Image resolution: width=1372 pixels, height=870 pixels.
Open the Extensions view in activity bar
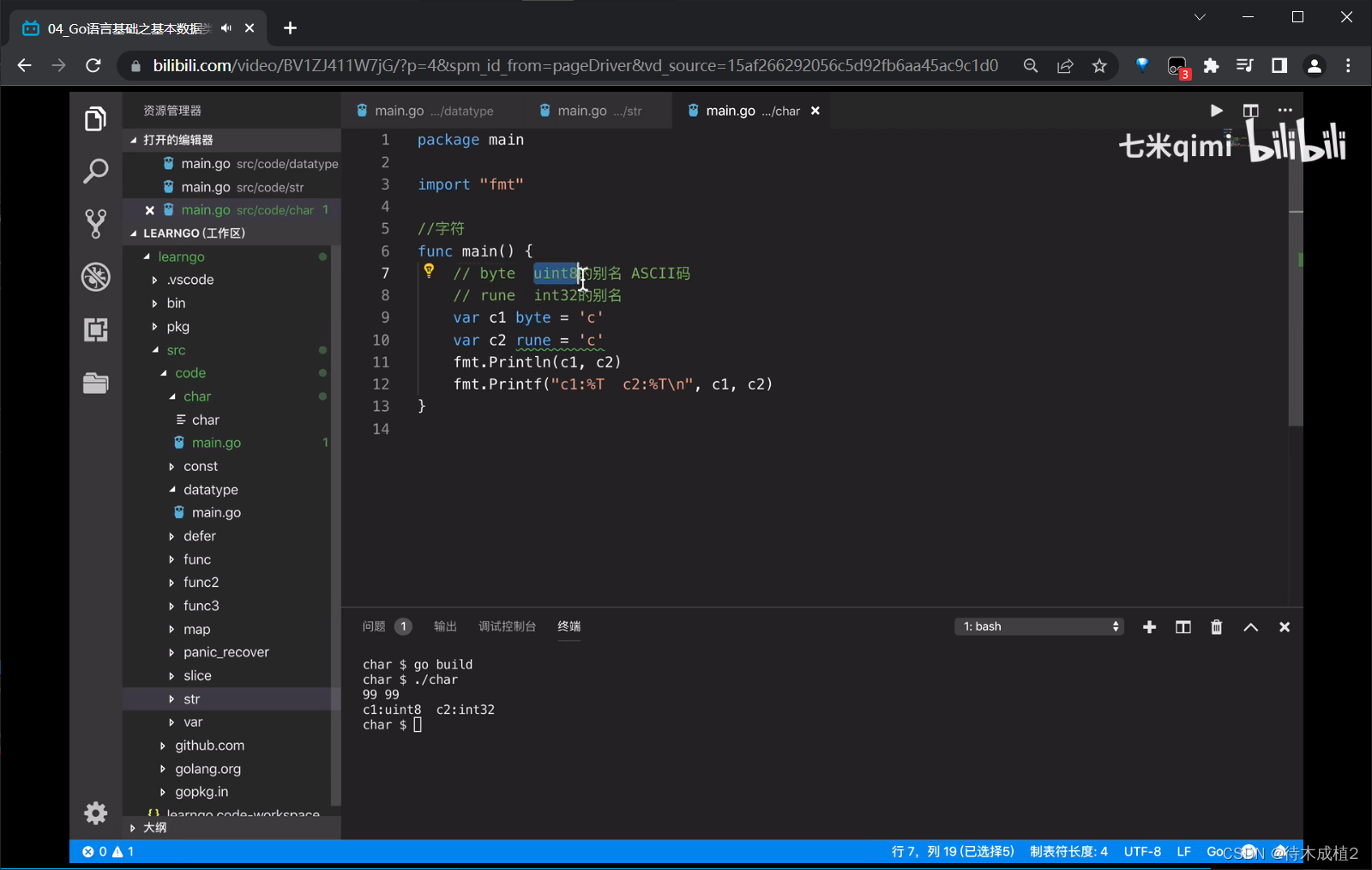click(x=95, y=329)
